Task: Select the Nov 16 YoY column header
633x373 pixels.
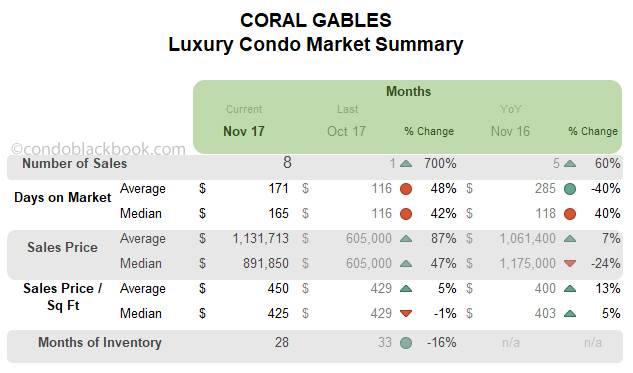Action: tap(510, 131)
